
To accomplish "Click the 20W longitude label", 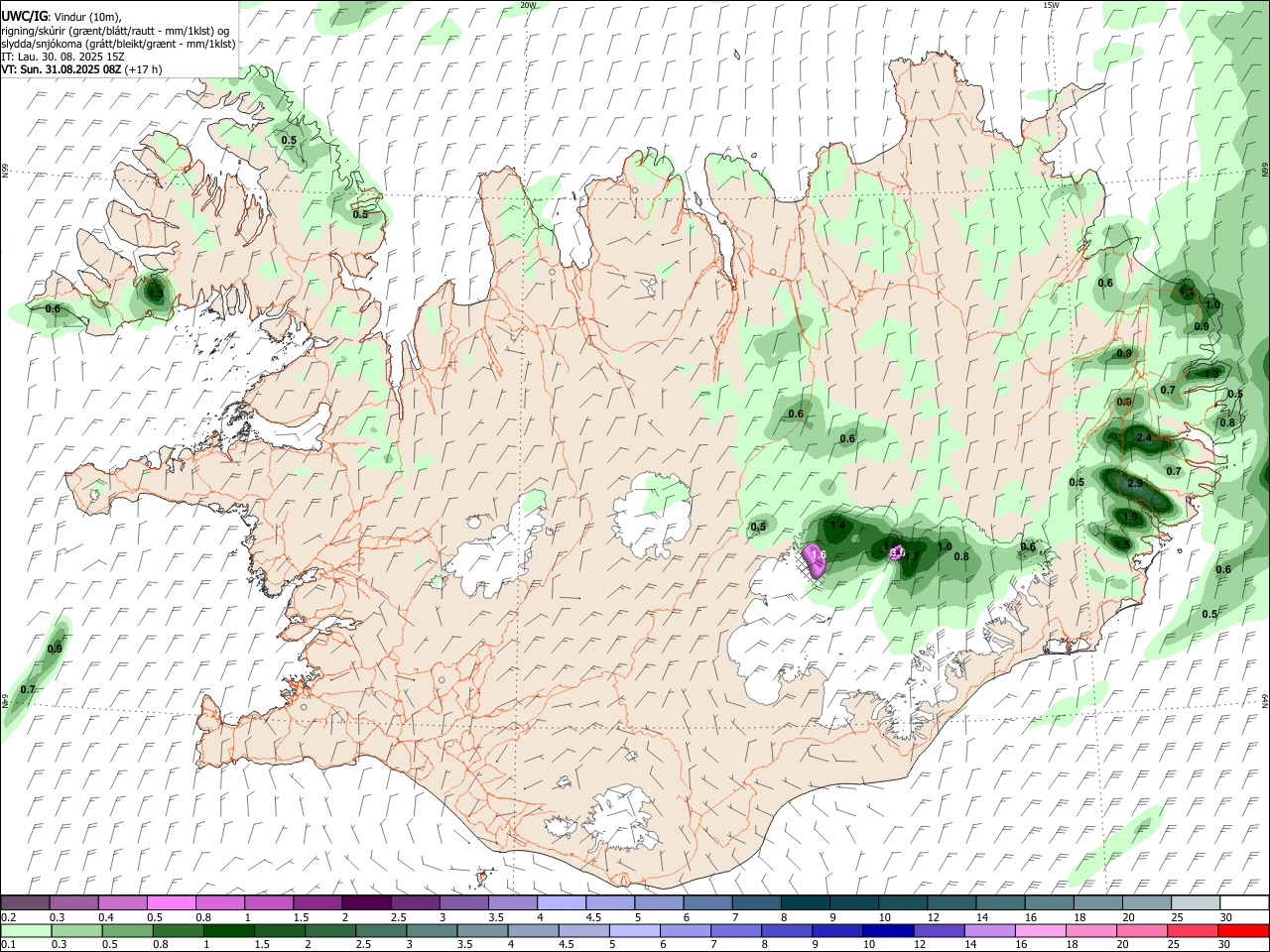I will point(529,5).
